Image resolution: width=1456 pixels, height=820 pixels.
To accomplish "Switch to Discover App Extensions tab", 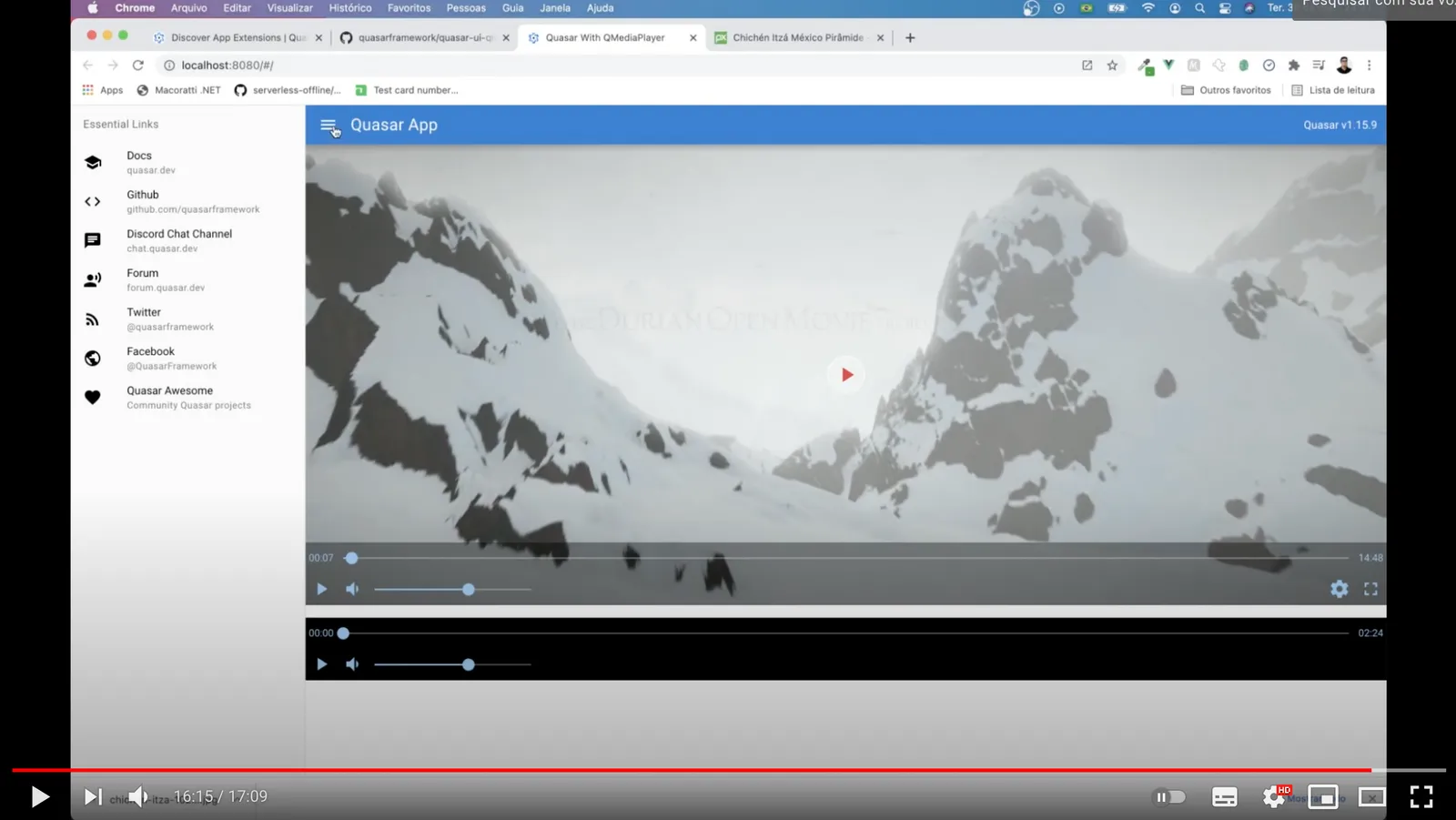I will click(238, 37).
